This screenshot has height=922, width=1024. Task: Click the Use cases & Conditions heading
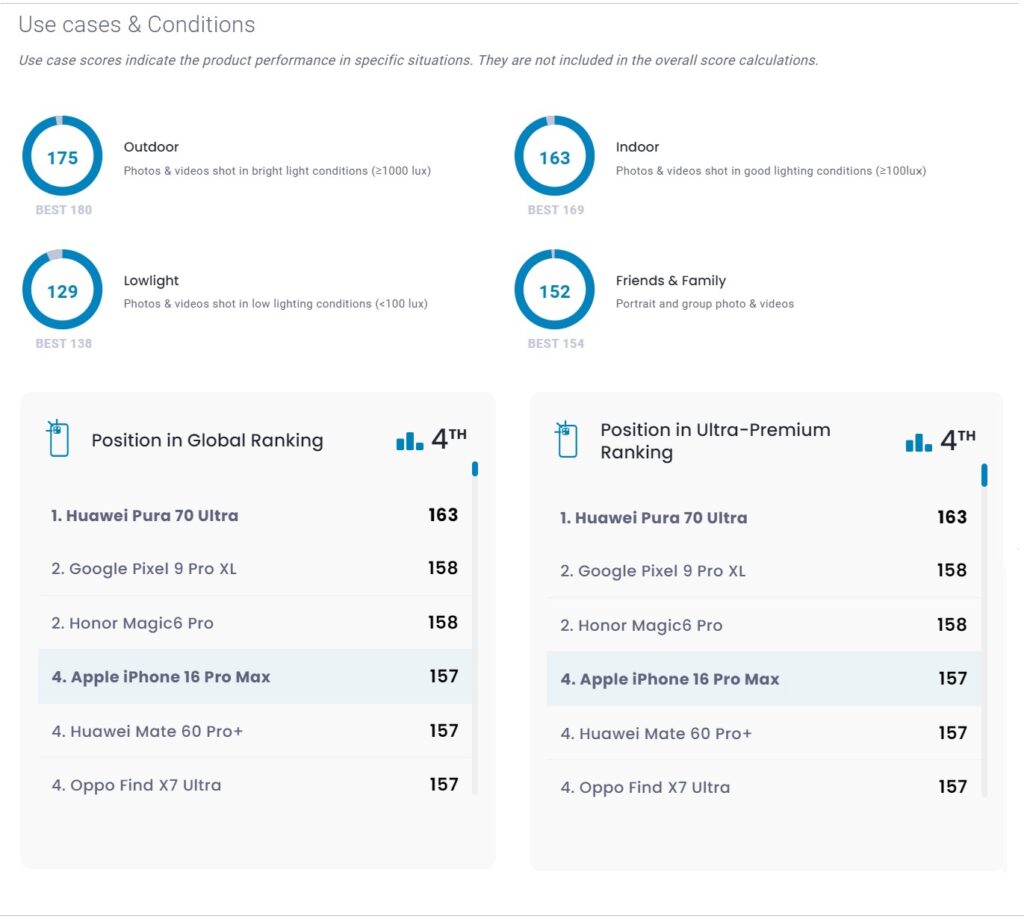(x=137, y=25)
